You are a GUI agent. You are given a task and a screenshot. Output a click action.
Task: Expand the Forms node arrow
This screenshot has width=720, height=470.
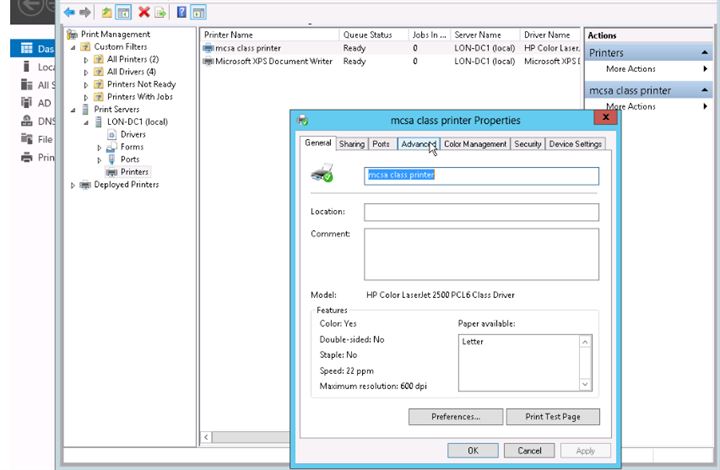[x=99, y=147]
